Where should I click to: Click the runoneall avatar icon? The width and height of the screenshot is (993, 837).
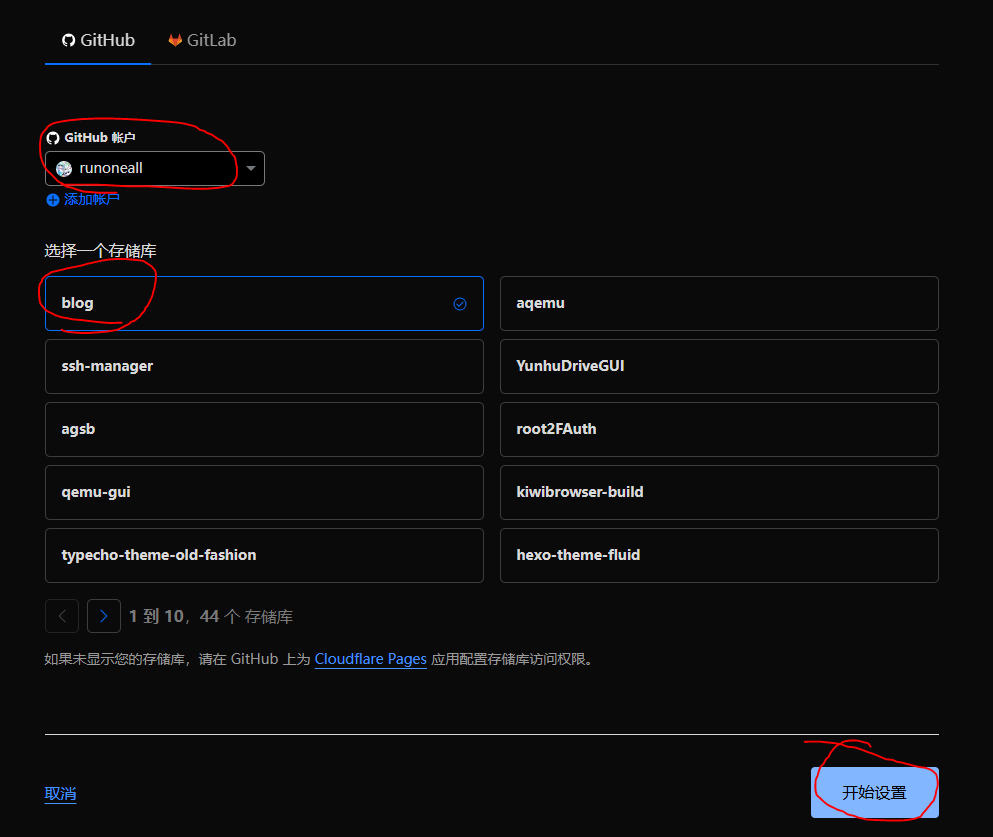64,168
